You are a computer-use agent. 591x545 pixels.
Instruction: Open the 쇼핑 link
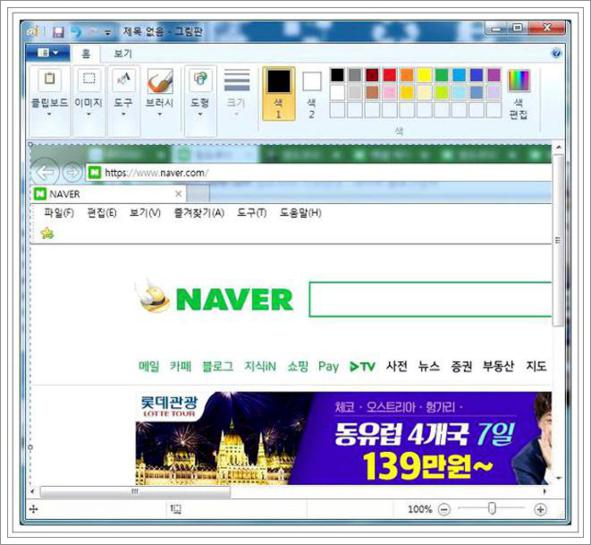pos(298,366)
